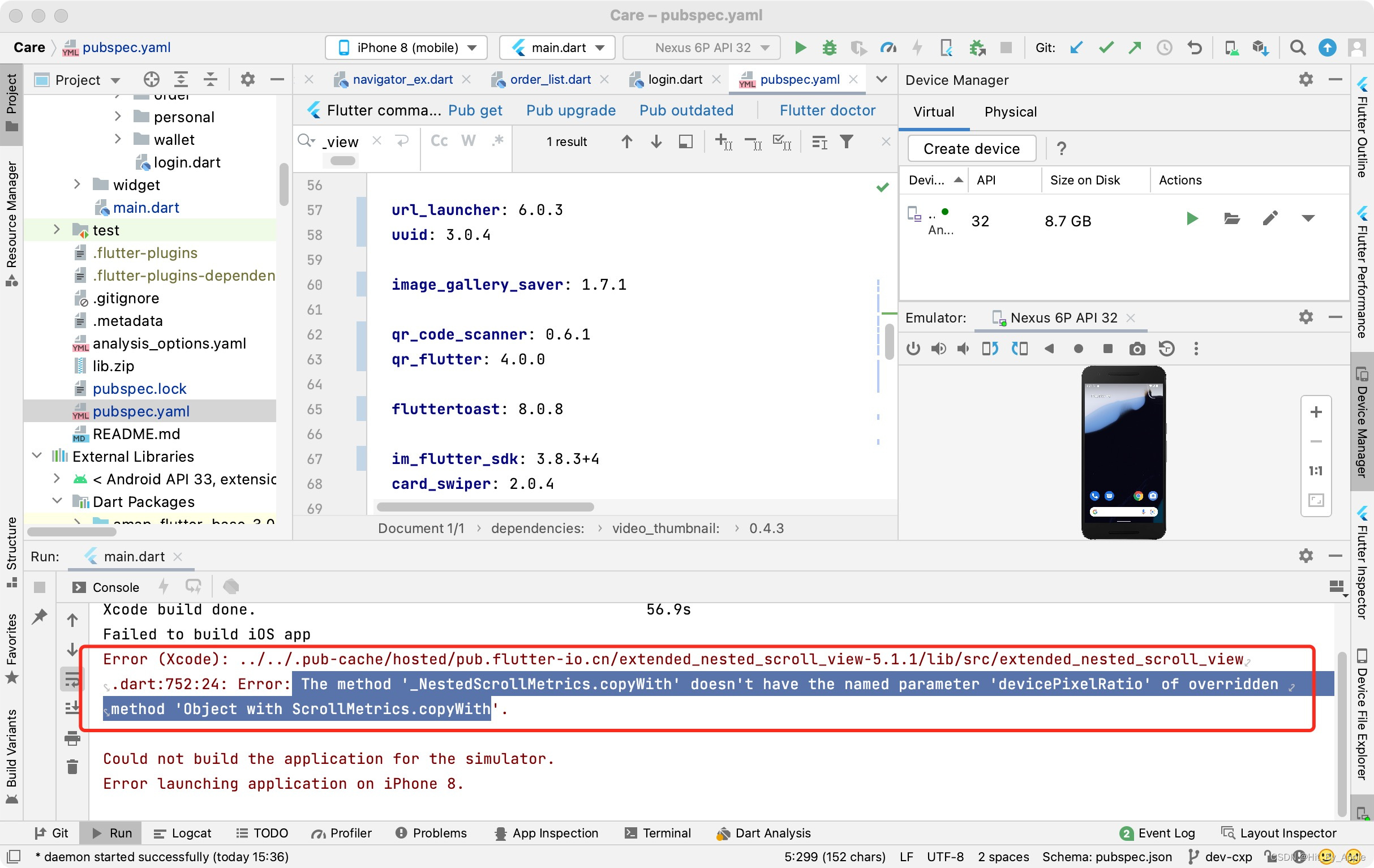Run the main.dart configuration
The height and width of the screenshot is (868, 1374).
click(800, 48)
